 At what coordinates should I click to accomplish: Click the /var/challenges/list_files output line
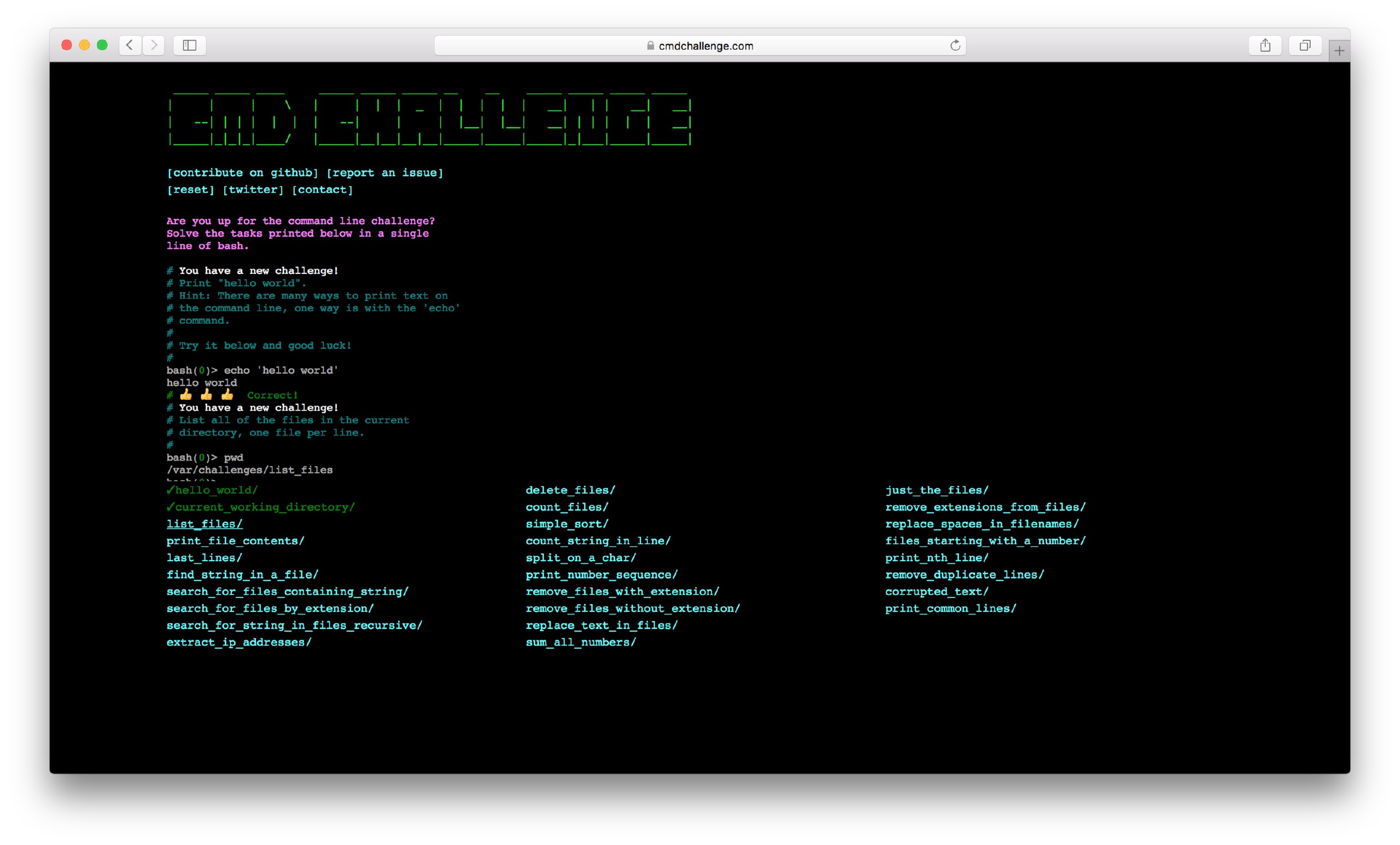click(249, 470)
